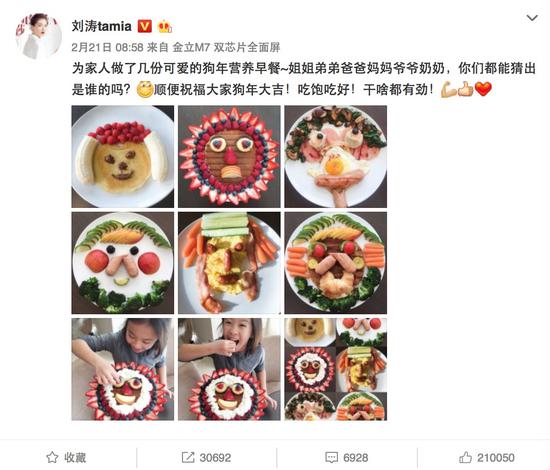Open the post options chevron menu
Viewport: 550px width, 470px height.
click(532, 18)
